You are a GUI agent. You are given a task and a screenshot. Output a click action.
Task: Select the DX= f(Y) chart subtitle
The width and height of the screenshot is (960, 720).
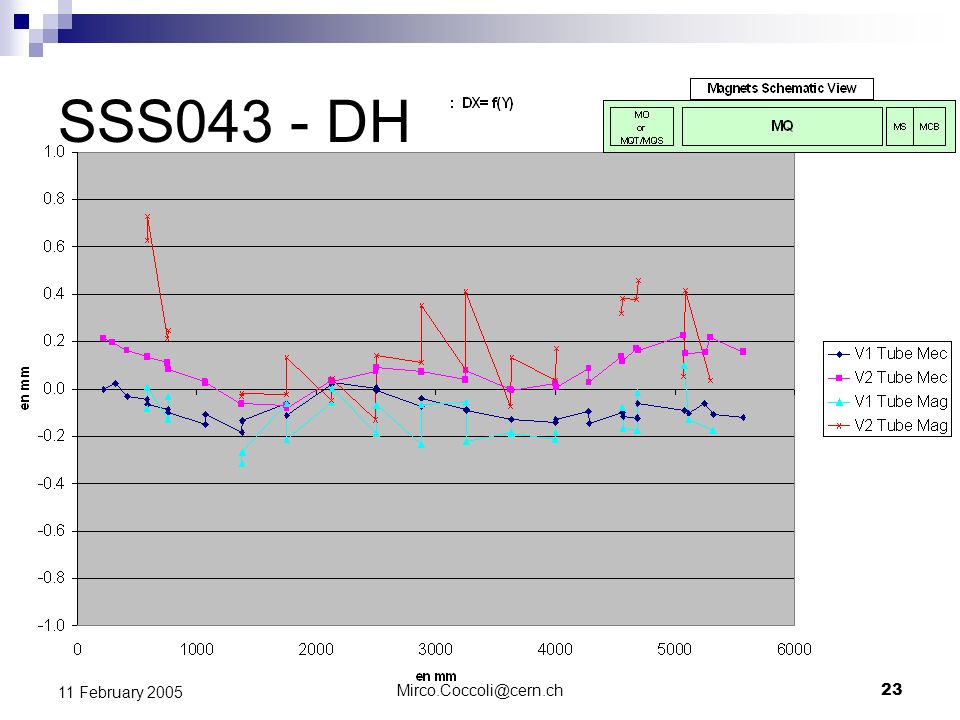(x=487, y=103)
